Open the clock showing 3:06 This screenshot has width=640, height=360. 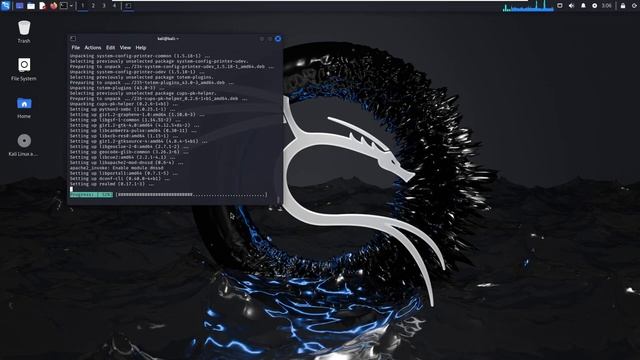click(x=607, y=6)
